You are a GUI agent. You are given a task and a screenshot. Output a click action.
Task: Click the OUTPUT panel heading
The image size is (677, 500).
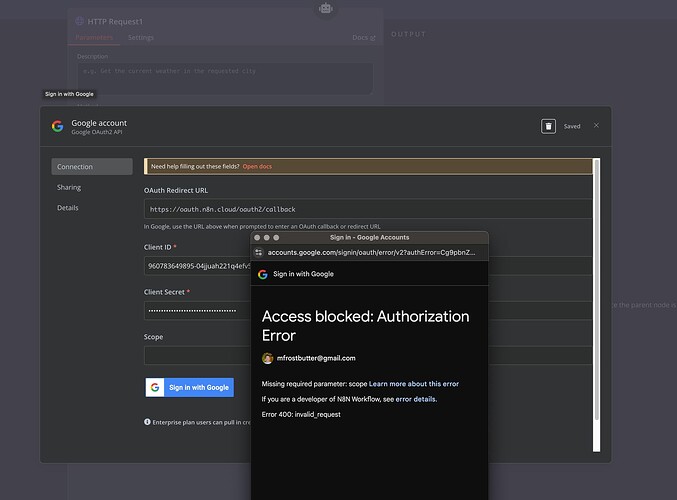(x=408, y=34)
